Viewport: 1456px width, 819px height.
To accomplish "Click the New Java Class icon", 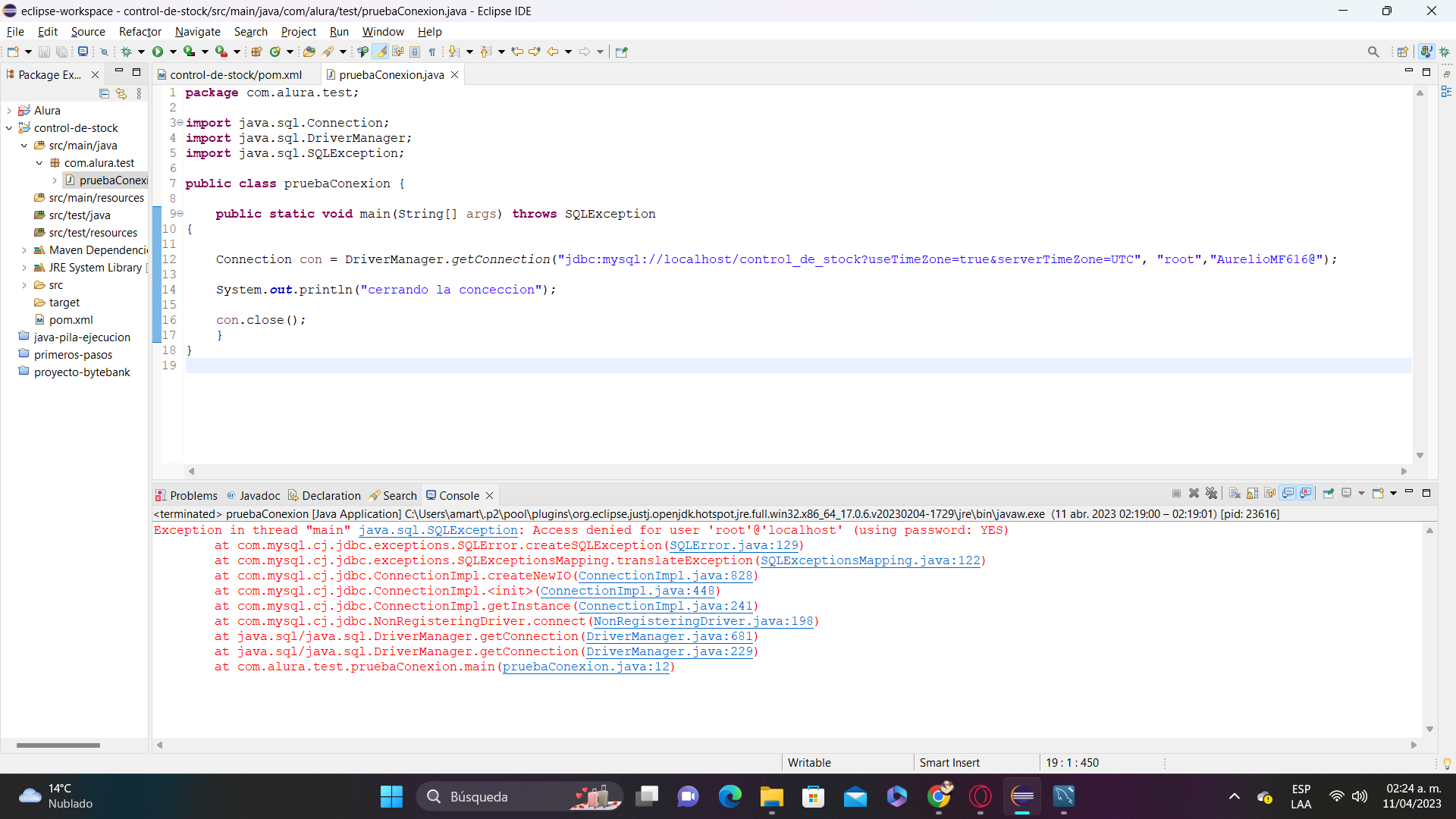I will tap(275, 52).
